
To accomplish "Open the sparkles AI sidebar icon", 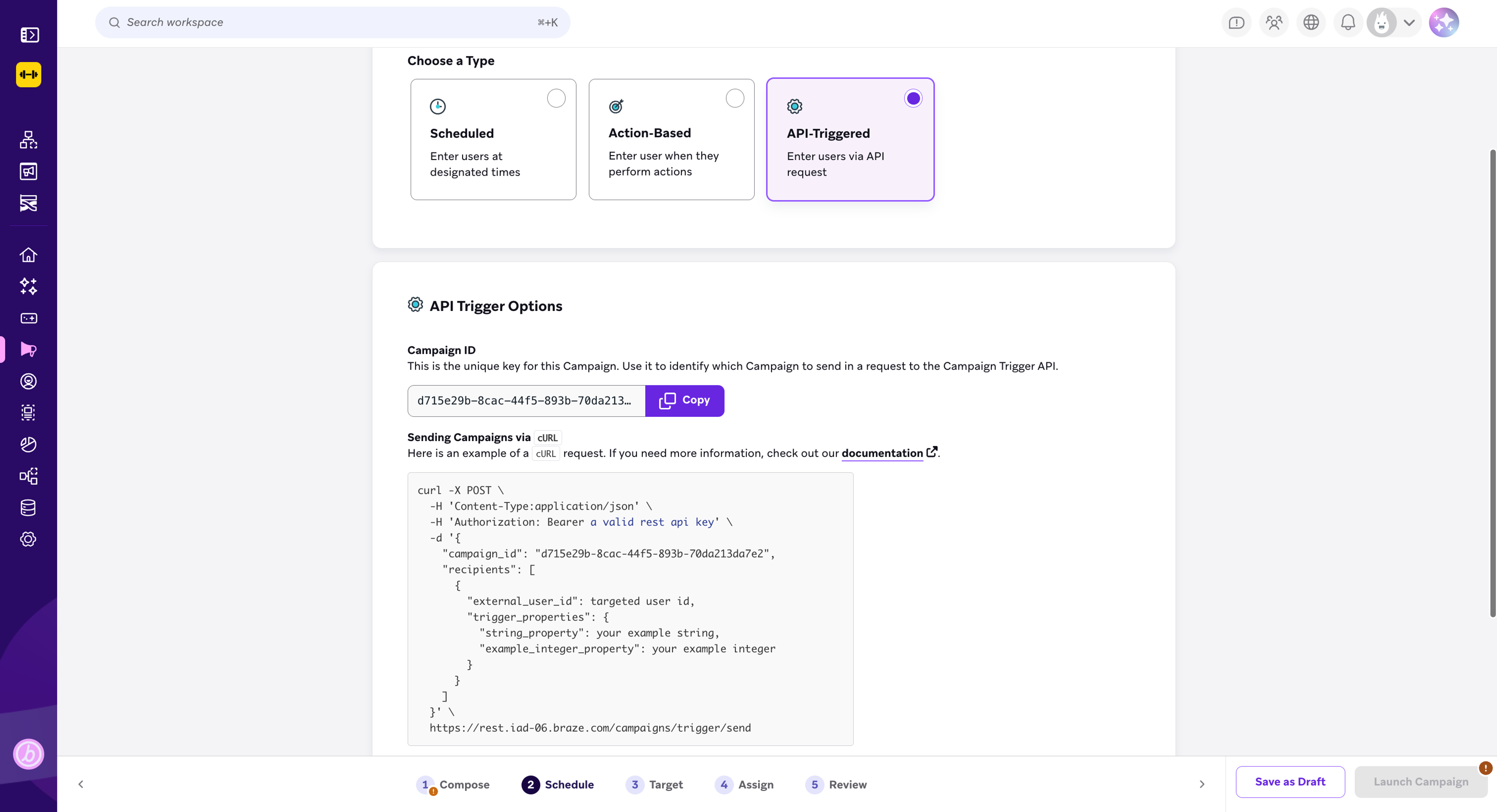I will (28, 286).
